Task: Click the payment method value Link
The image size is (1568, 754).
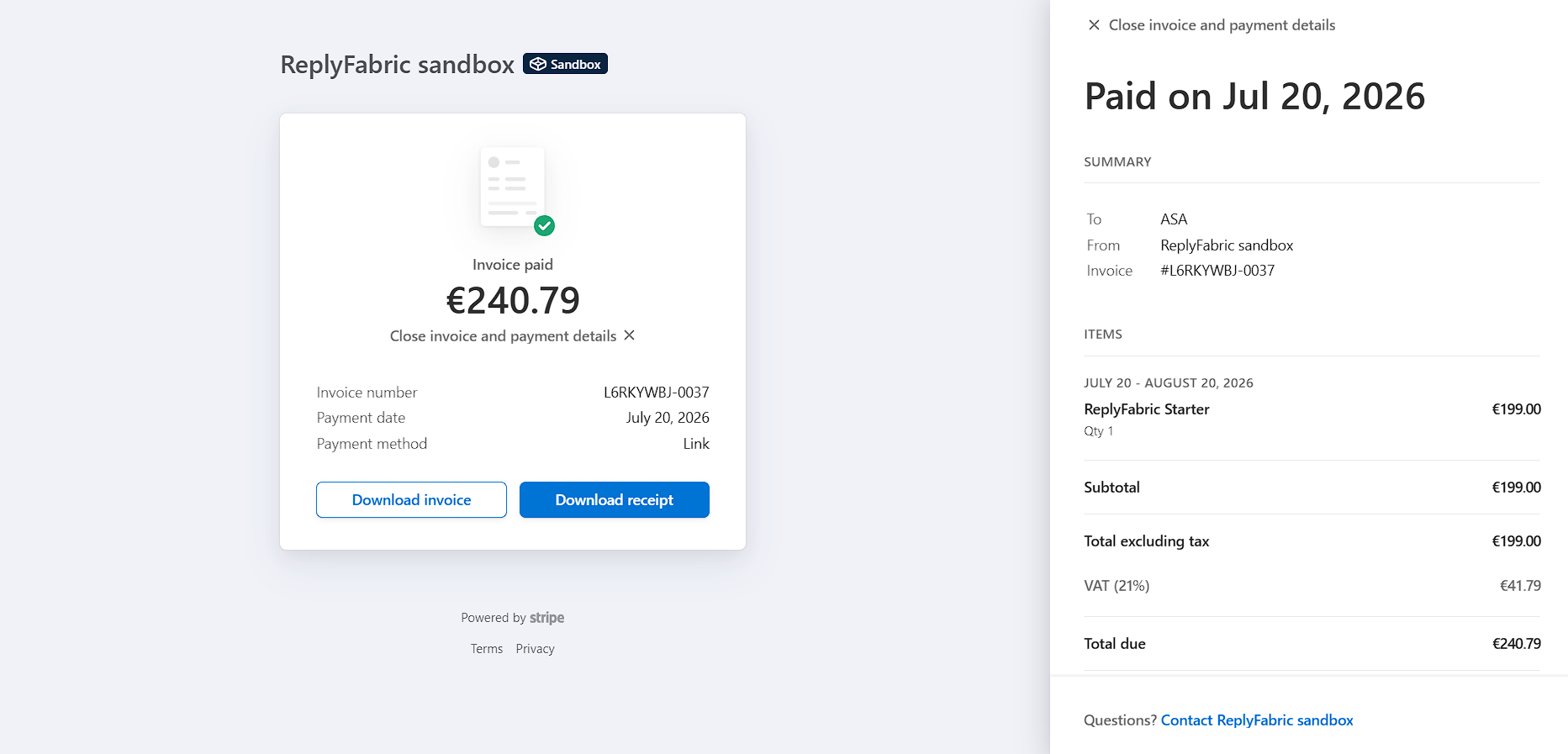Action: coord(696,444)
